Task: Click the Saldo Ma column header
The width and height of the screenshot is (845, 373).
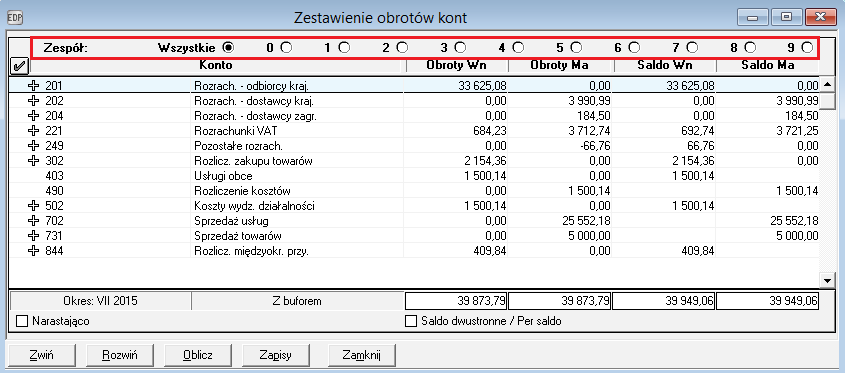Action: point(767,65)
